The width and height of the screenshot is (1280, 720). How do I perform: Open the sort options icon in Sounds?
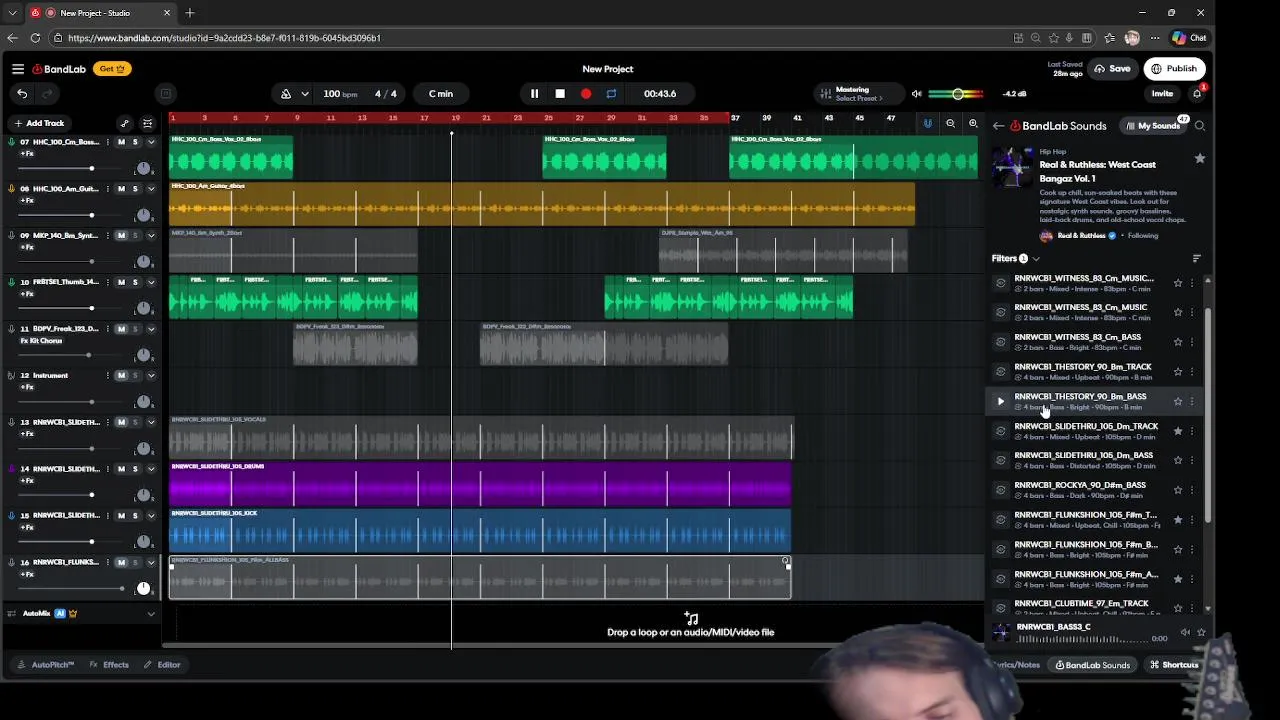click(x=1197, y=259)
